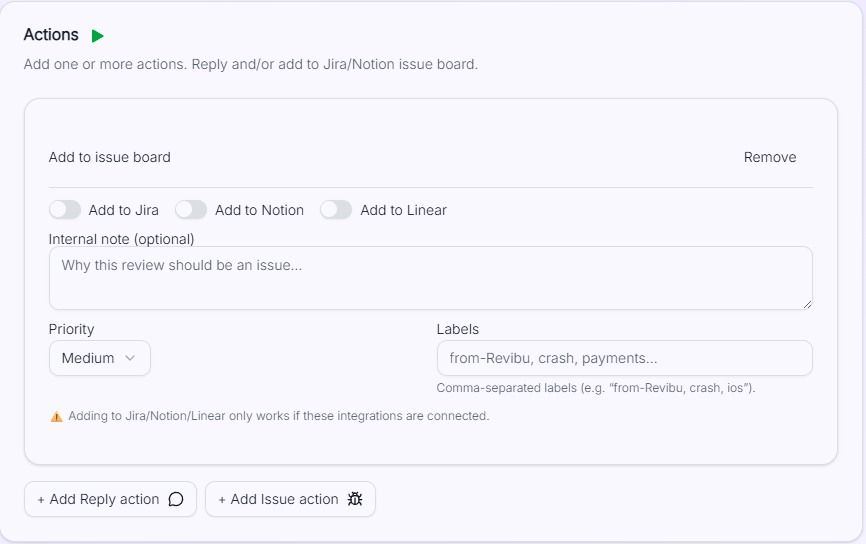Click the speech bubble icon on Add Reply

click(176, 499)
